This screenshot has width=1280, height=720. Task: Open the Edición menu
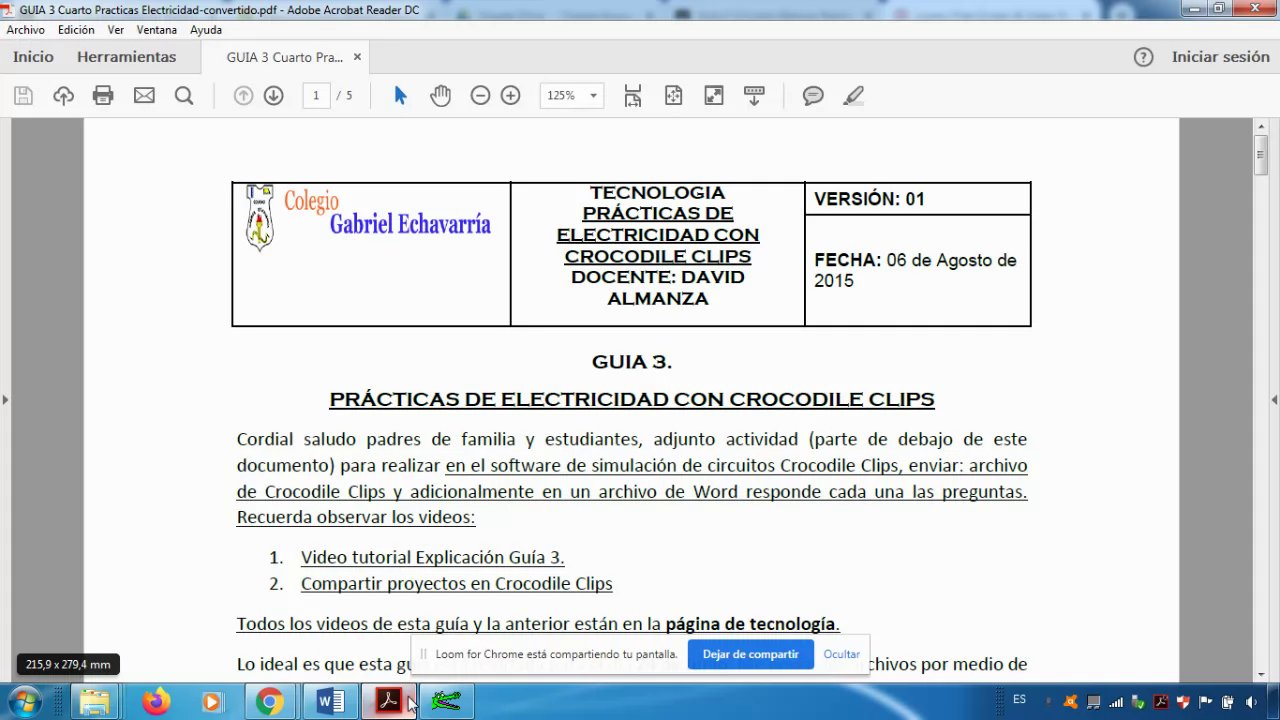76,30
